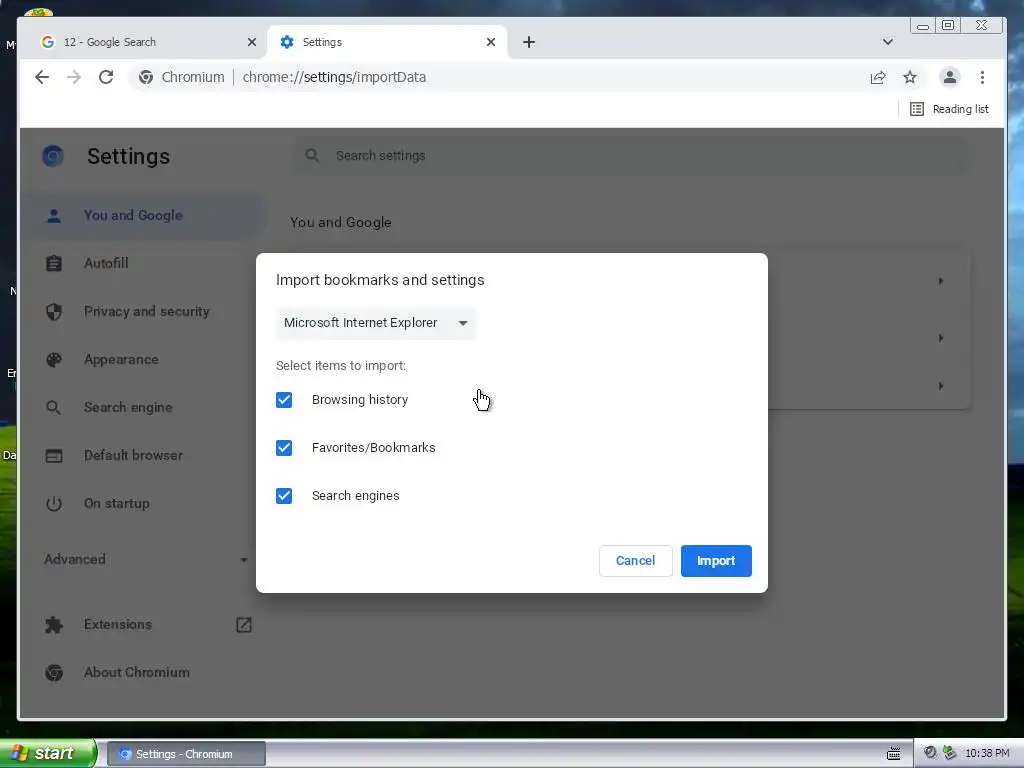1024x768 pixels.
Task: Click the share page icon
Action: pyautogui.click(x=878, y=77)
